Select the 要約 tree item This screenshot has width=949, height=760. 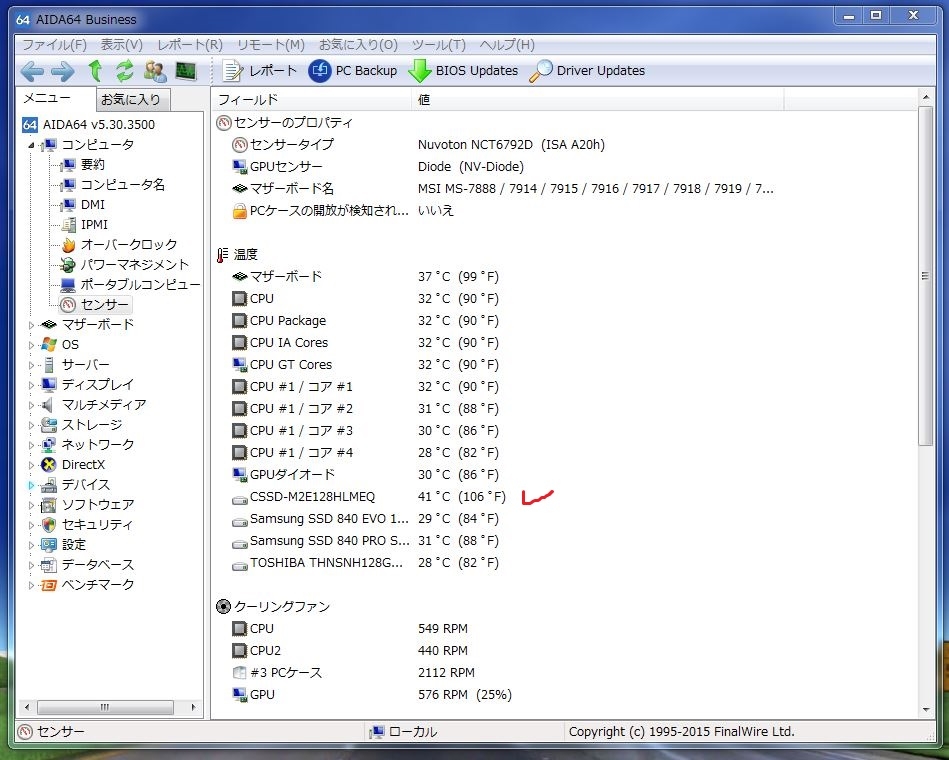pos(93,165)
